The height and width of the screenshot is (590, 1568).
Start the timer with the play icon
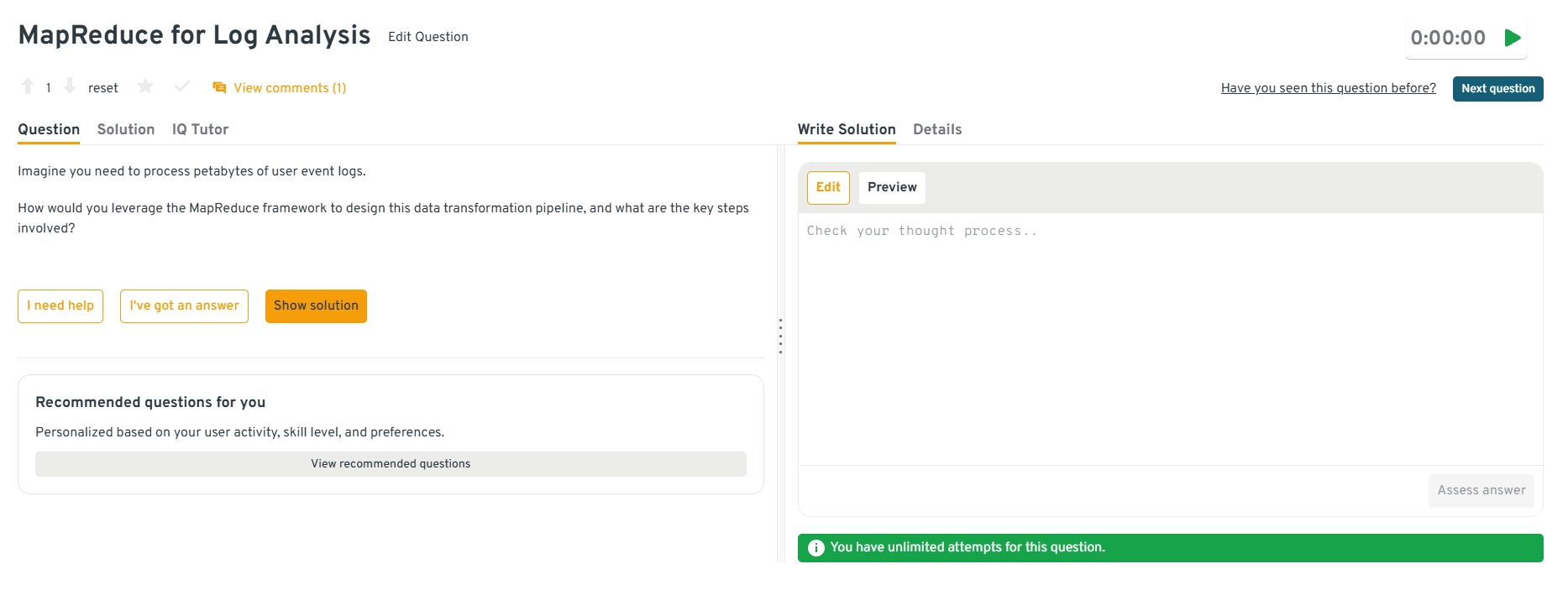tap(1513, 38)
